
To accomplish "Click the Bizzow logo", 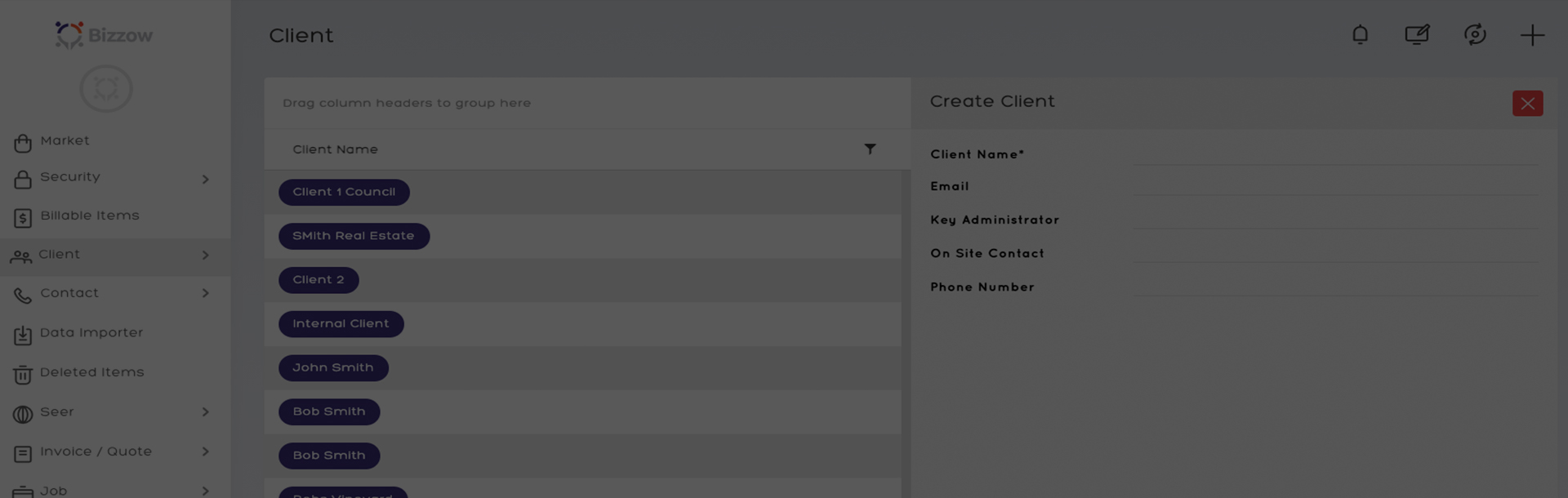I will click(x=104, y=35).
